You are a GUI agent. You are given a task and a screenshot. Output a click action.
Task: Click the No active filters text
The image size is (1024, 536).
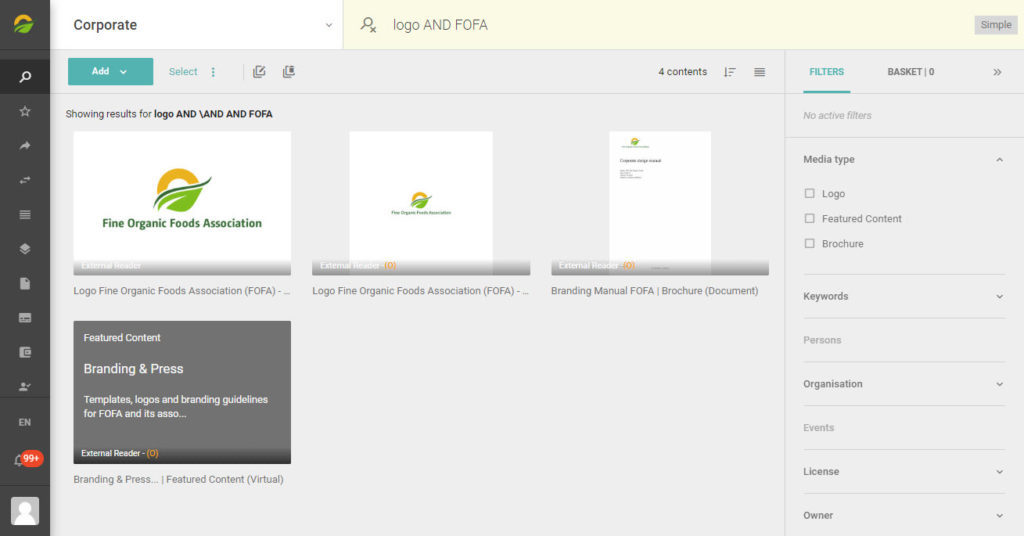pos(837,116)
